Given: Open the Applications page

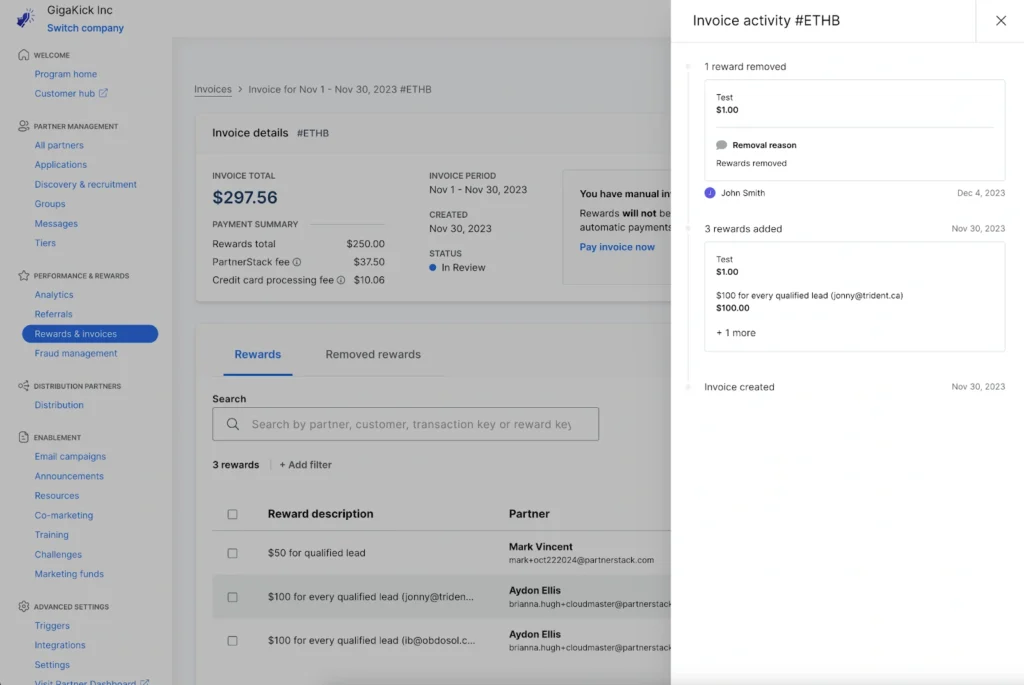Looking at the screenshot, I should [60, 165].
